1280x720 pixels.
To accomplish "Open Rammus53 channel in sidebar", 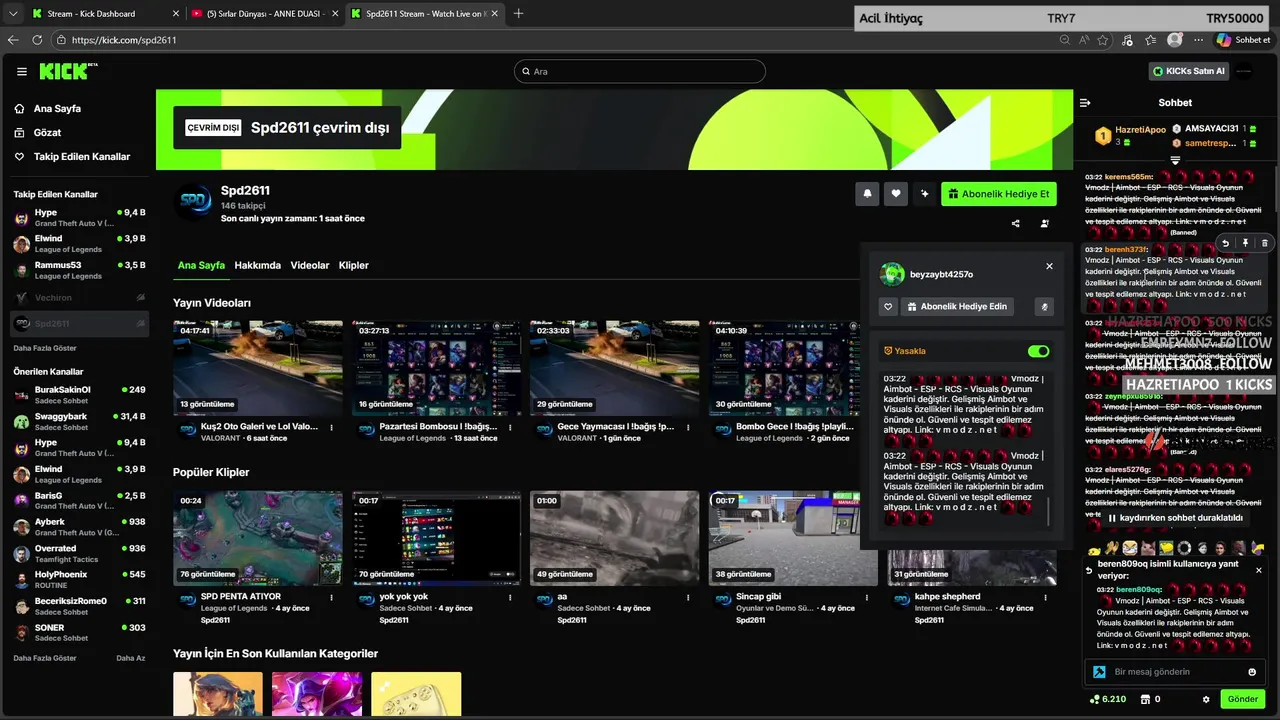I will [79, 270].
